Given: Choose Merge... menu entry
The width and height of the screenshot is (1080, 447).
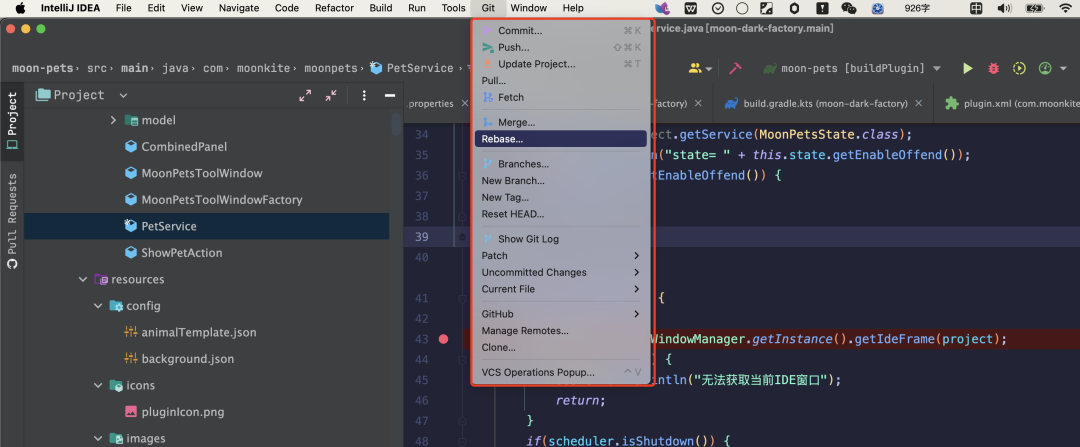Looking at the screenshot, I should click(561, 122).
